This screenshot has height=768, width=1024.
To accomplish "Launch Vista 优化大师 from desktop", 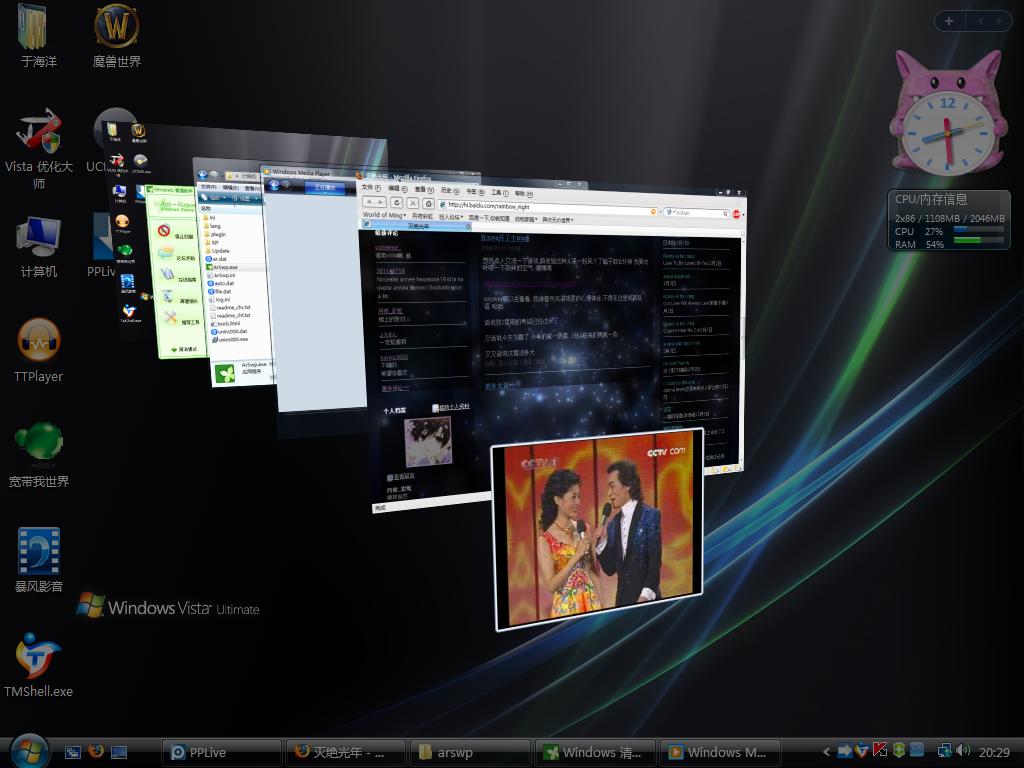I will pos(39,133).
